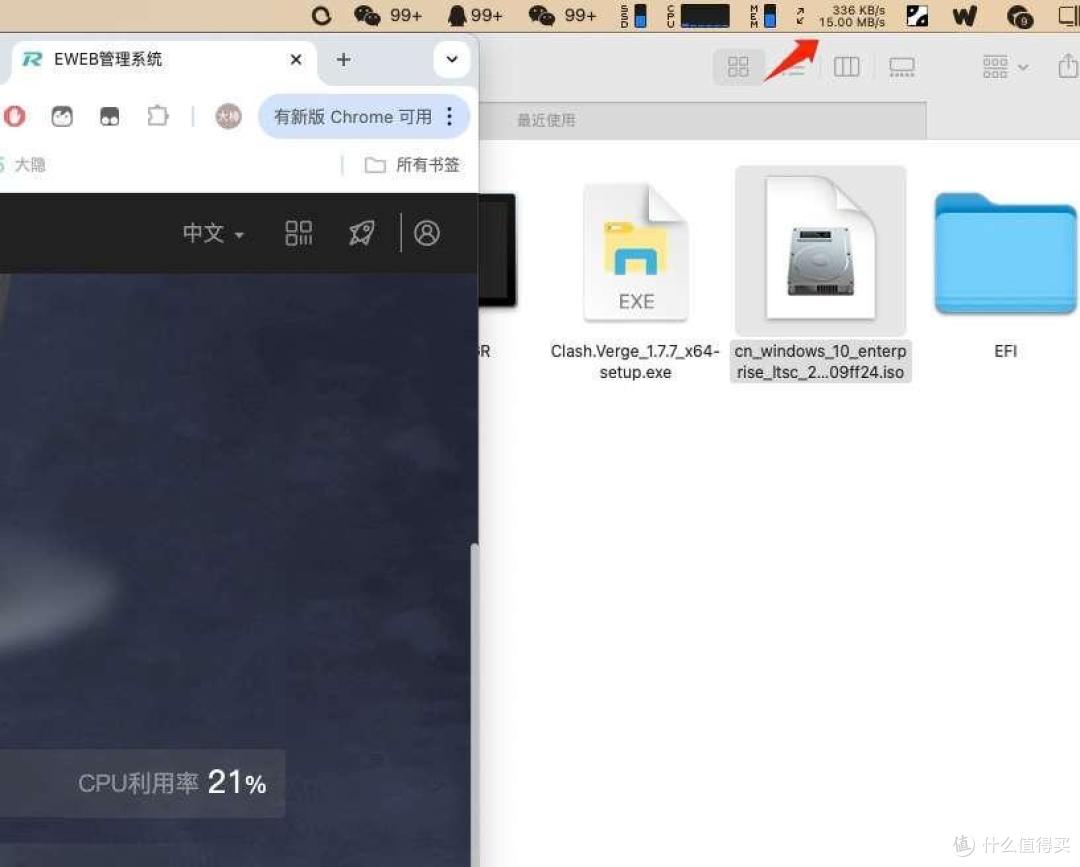Open the Finder group-by dropdown
The width and height of the screenshot is (1080, 867).
pos(1005,67)
